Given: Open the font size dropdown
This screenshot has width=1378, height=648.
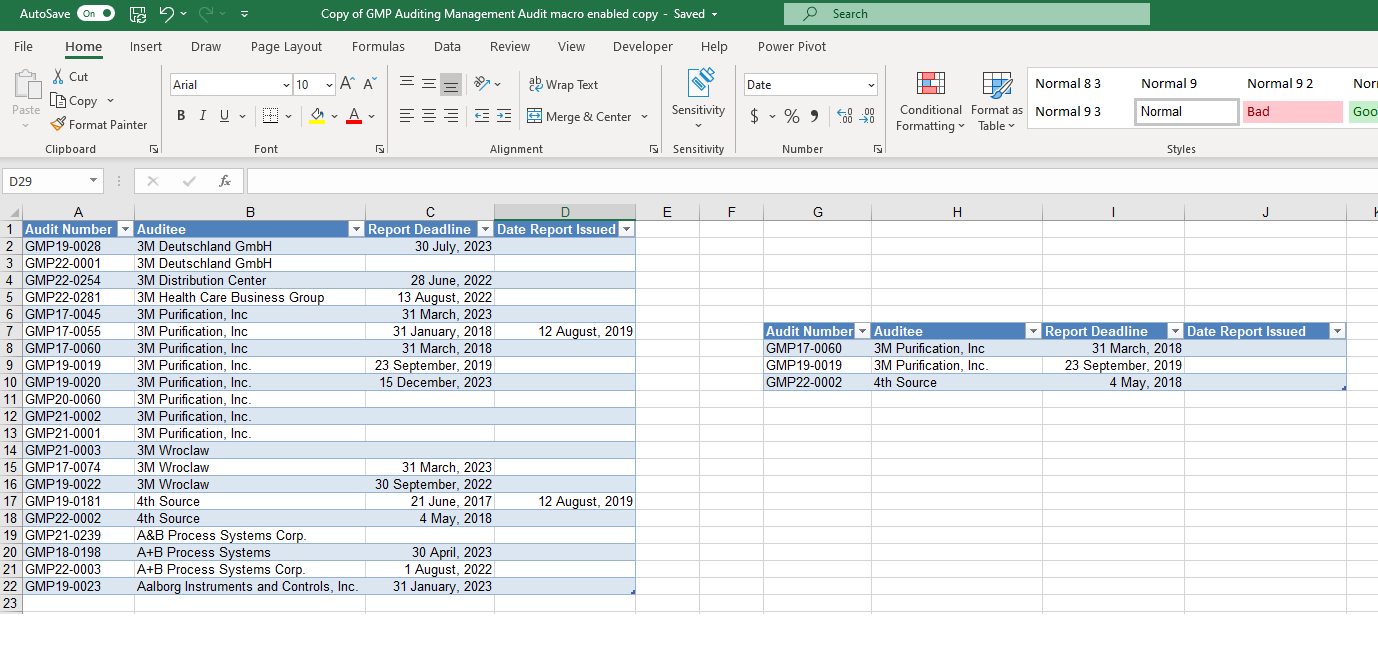Looking at the screenshot, I should tap(329, 85).
